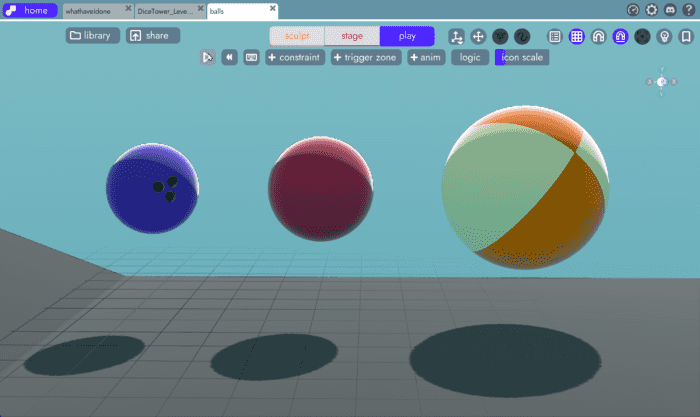Open the settings gear
Screen dimensions: 700x417
tap(652, 10)
